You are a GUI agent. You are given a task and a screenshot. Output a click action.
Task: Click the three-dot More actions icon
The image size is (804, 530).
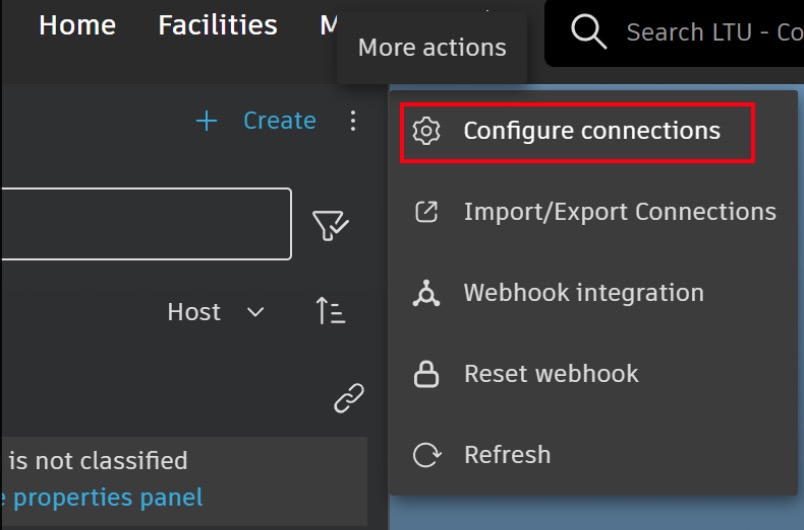(x=352, y=121)
